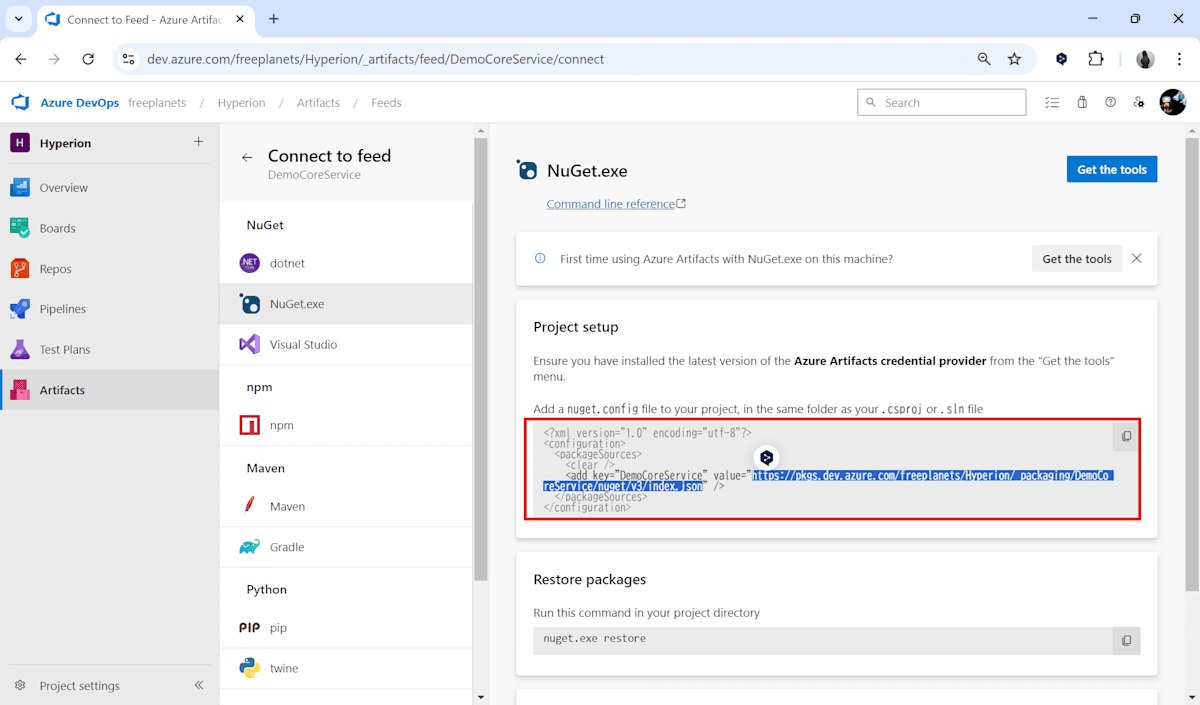Click the blue Get the tools button

(x=1112, y=170)
